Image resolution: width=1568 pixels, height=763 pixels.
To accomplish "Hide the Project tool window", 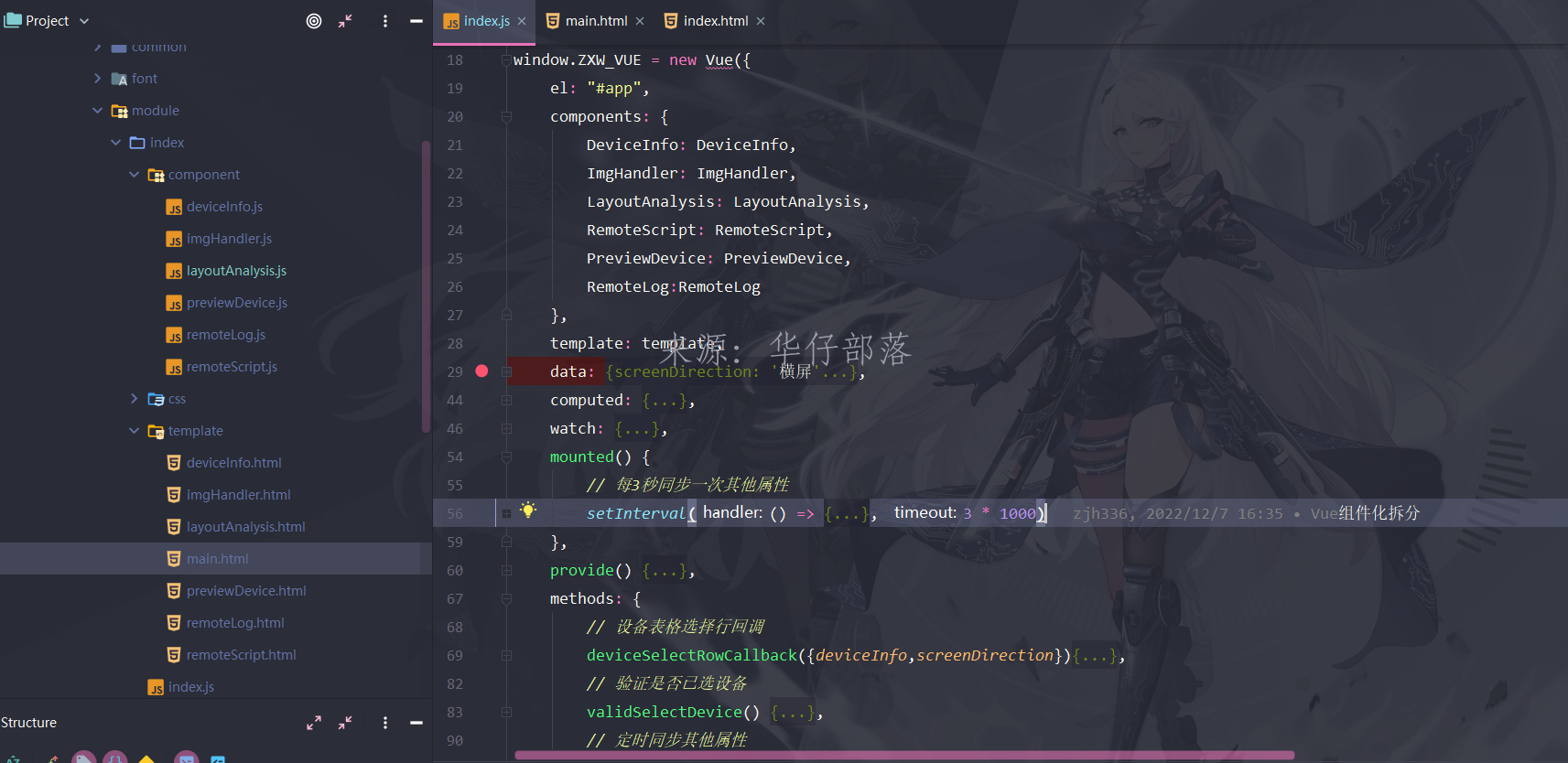I will pyautogui.click(x=416, y=21).
